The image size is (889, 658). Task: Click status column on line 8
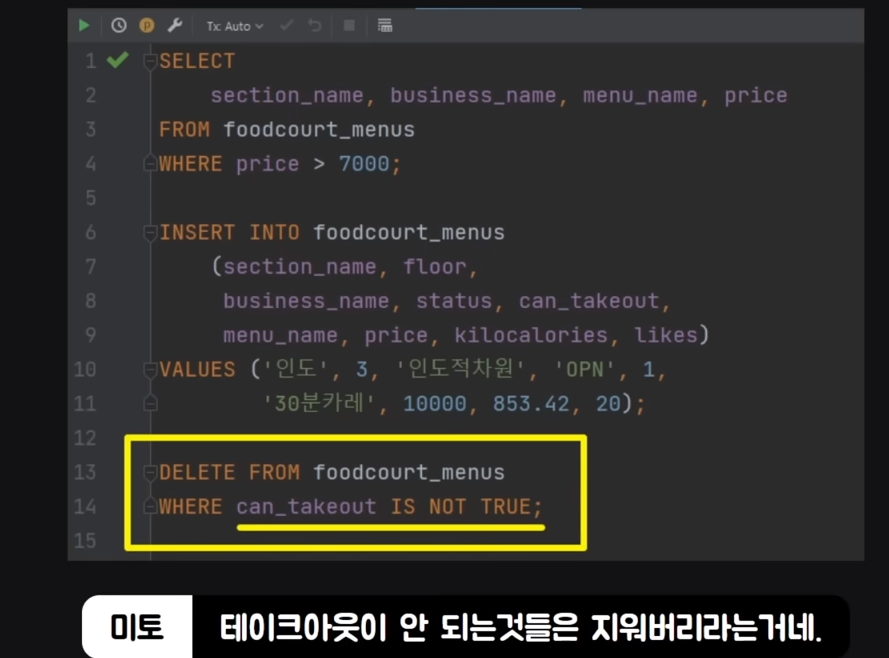[454, 301]
